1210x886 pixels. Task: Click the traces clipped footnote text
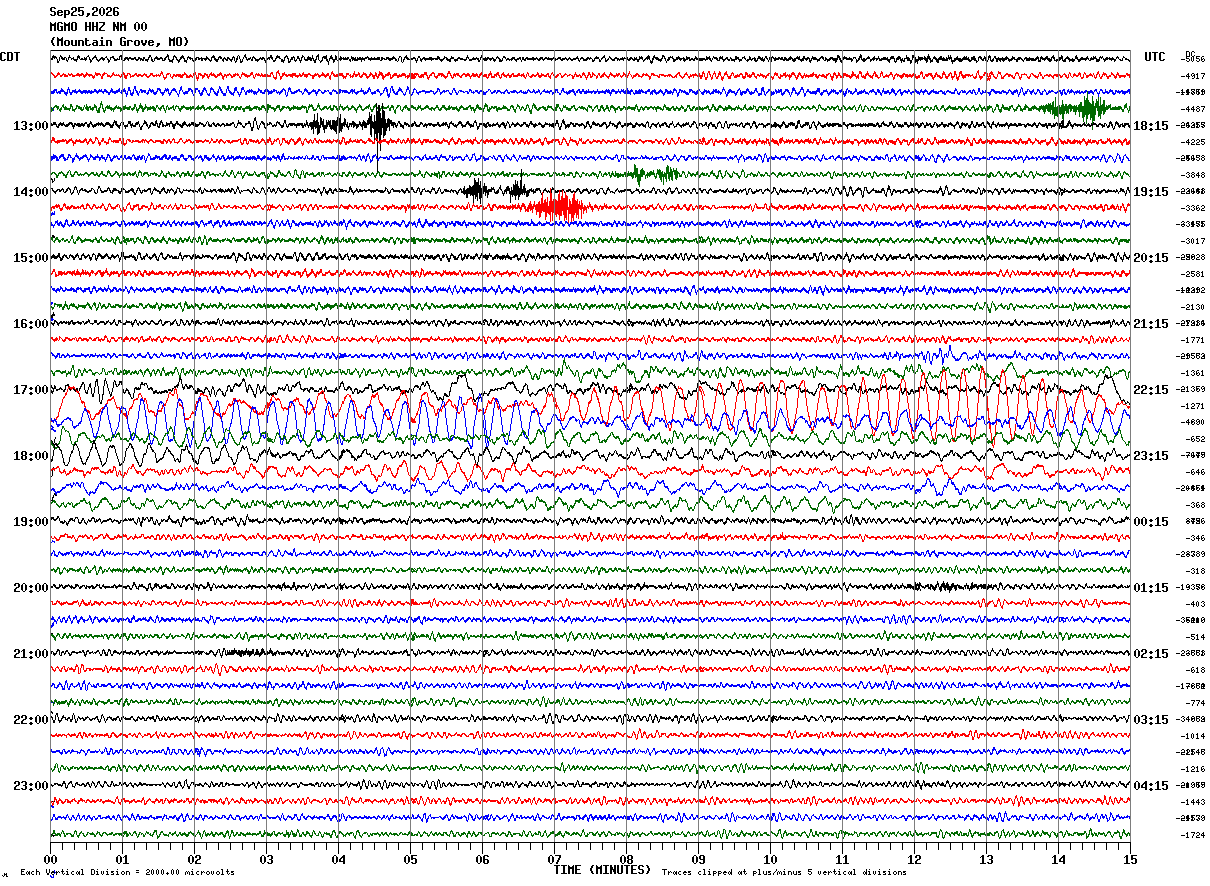(784, 872)
